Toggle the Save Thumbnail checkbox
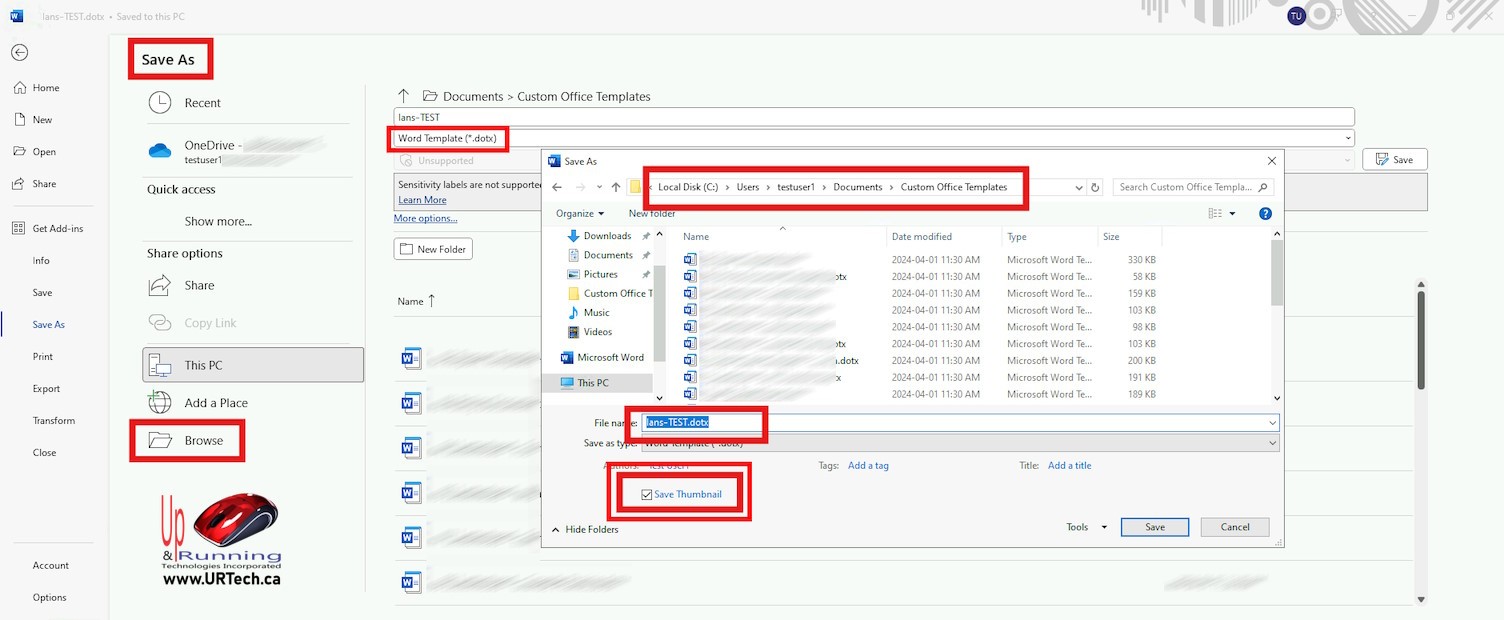The height and width of the screenshot is (620, 1504). (x=646, y=495)
